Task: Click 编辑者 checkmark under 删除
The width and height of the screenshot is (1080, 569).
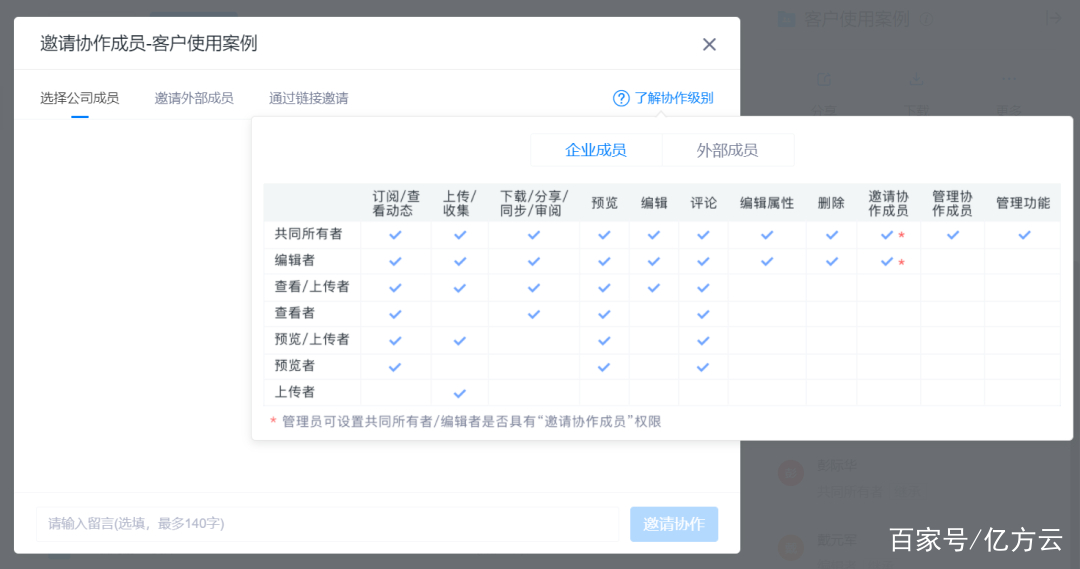Action: (x=832, y=262)
